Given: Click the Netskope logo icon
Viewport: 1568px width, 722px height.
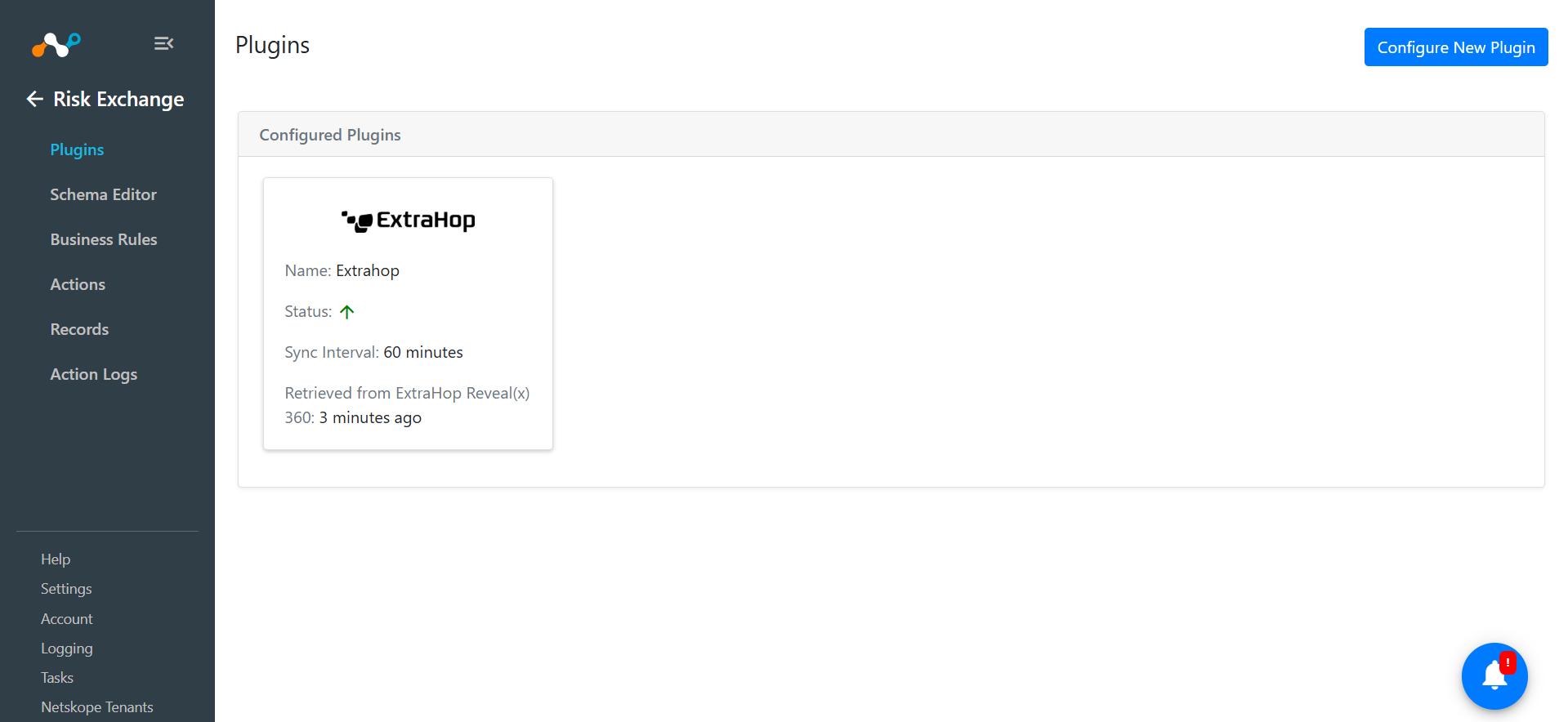Looking at the screenshot, I should 56,44.
